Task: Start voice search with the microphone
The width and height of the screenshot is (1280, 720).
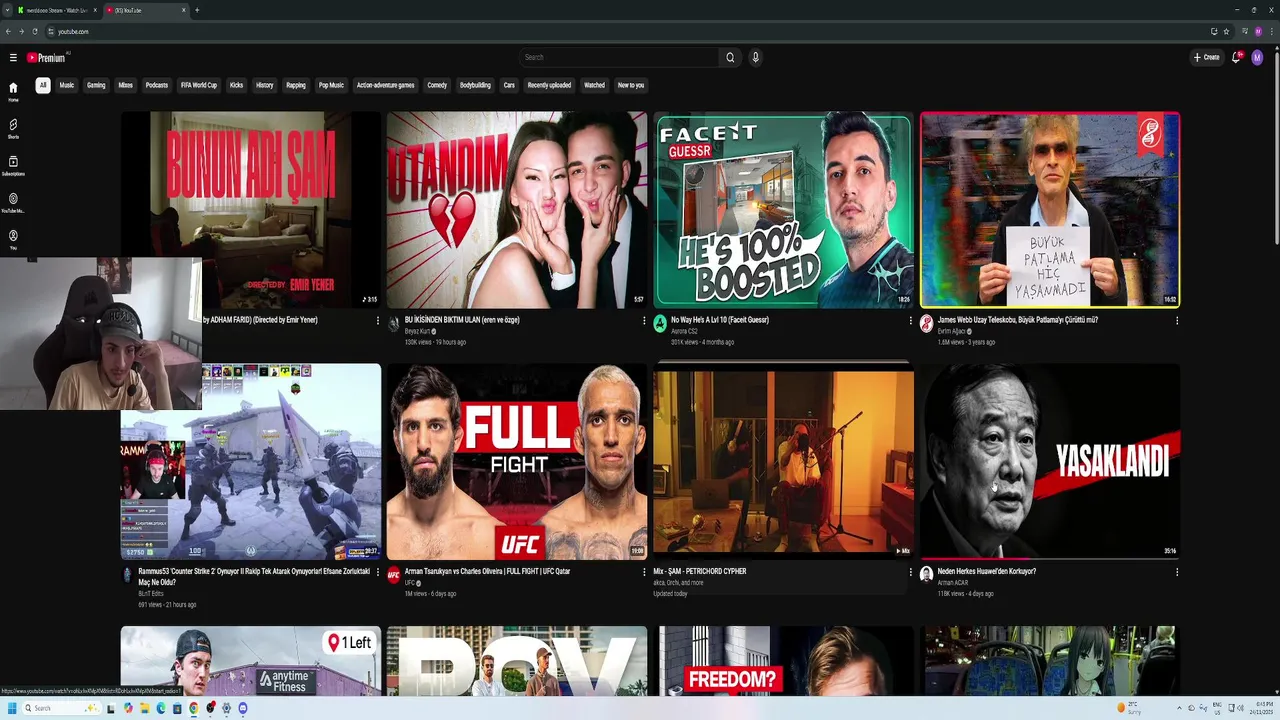Action: click(x=755, y=57)
